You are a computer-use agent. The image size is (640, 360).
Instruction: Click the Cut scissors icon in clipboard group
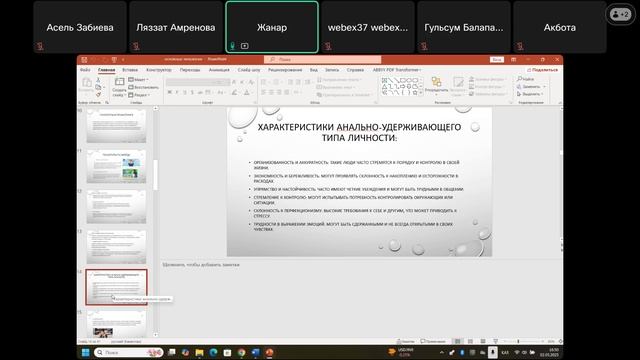point(98,80)
